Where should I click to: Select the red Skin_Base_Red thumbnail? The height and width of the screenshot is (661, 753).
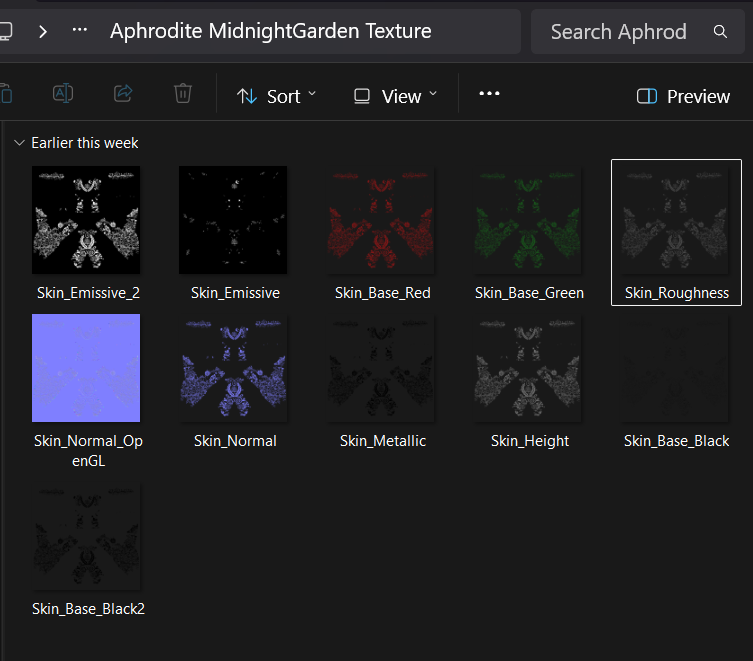tap(381, 220)
